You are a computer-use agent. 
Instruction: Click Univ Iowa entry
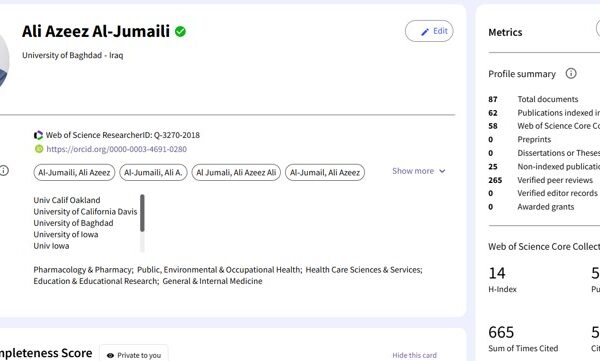pos(51,246)
